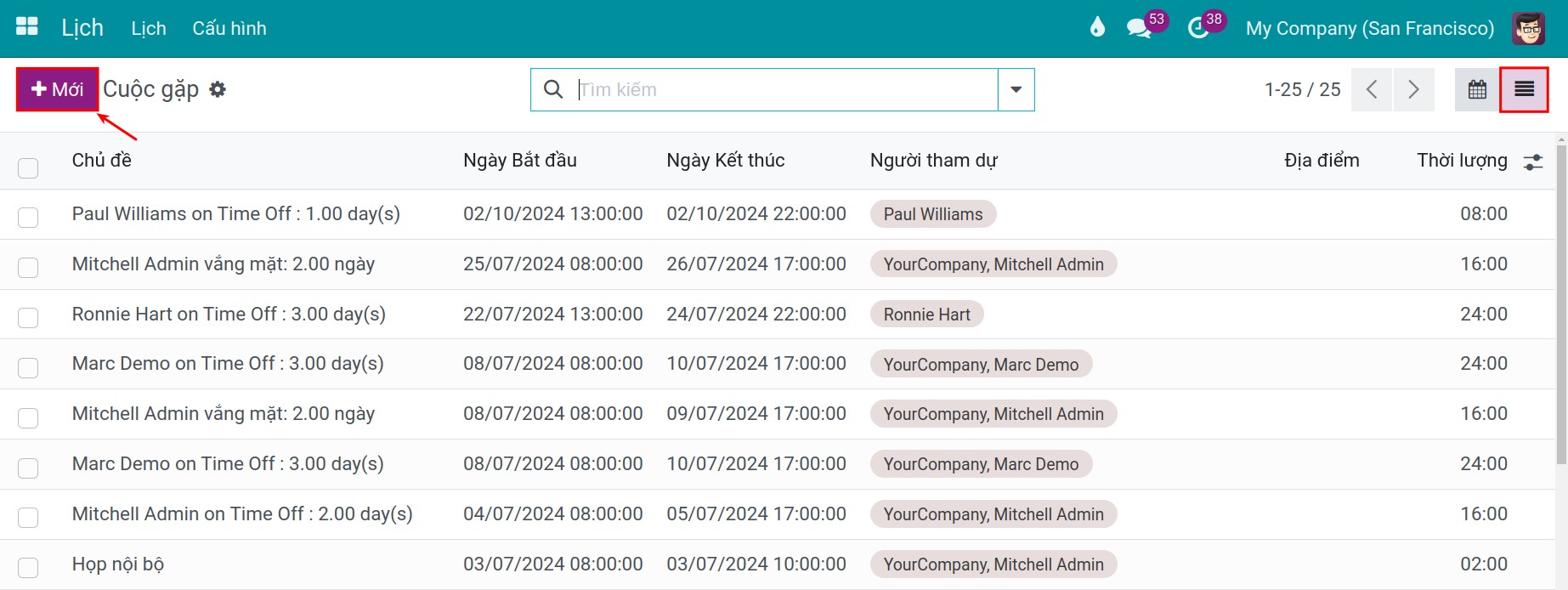
Task: Tick checkbox for 25/07/2024 Mitchell Admin vắng mặt row
Action: (28, 268)
